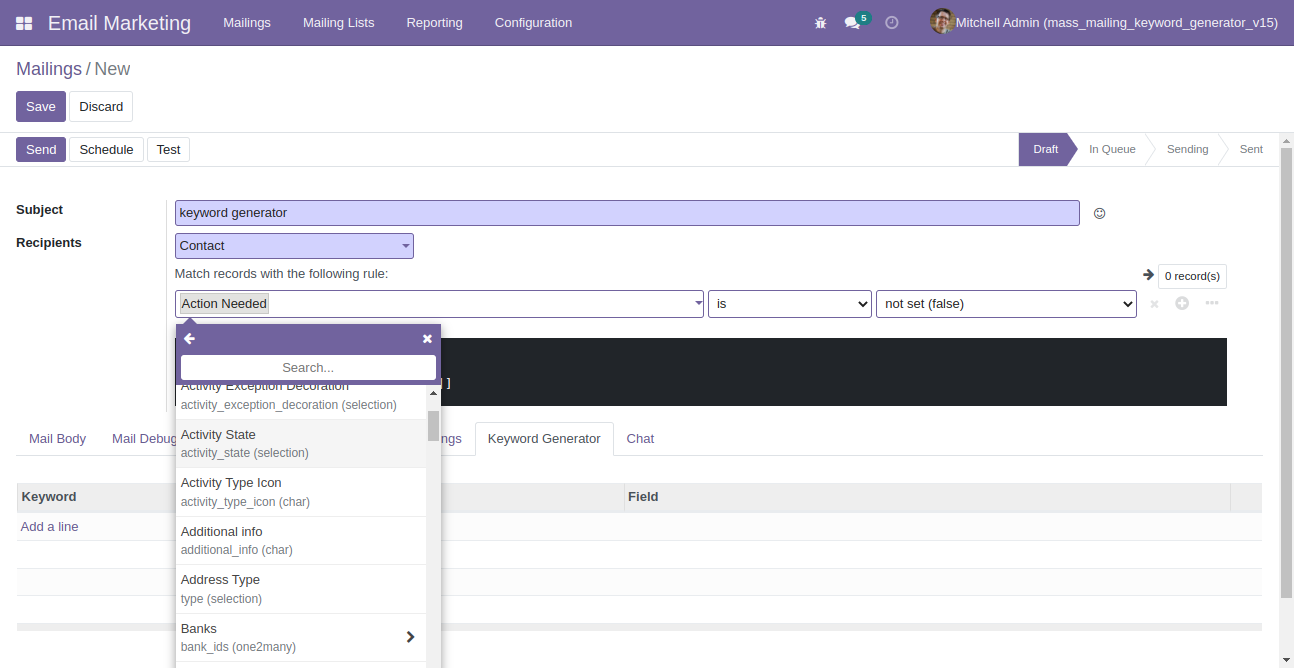
Task: Expand the Banks relation chevron
Action: (x=410, y=637)
